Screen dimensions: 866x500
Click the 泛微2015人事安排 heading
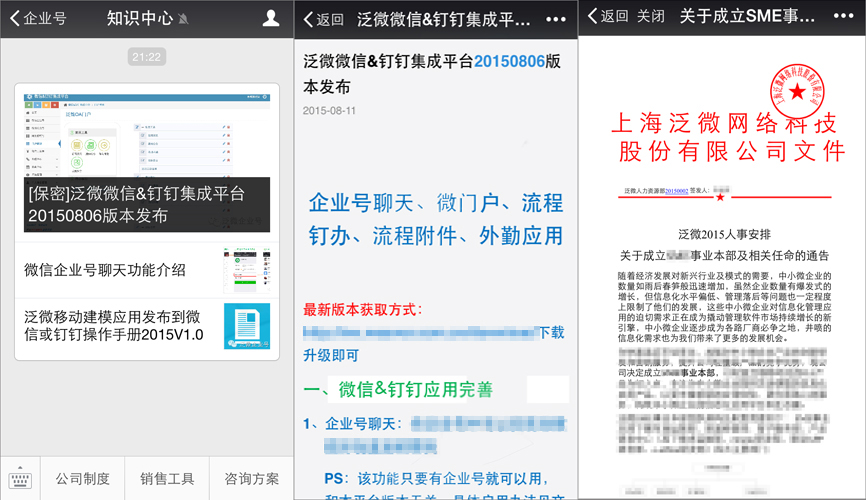[724, 234]
